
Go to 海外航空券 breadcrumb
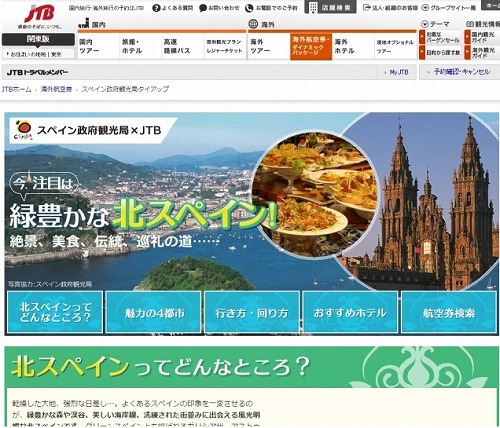[x=56, y=89]
